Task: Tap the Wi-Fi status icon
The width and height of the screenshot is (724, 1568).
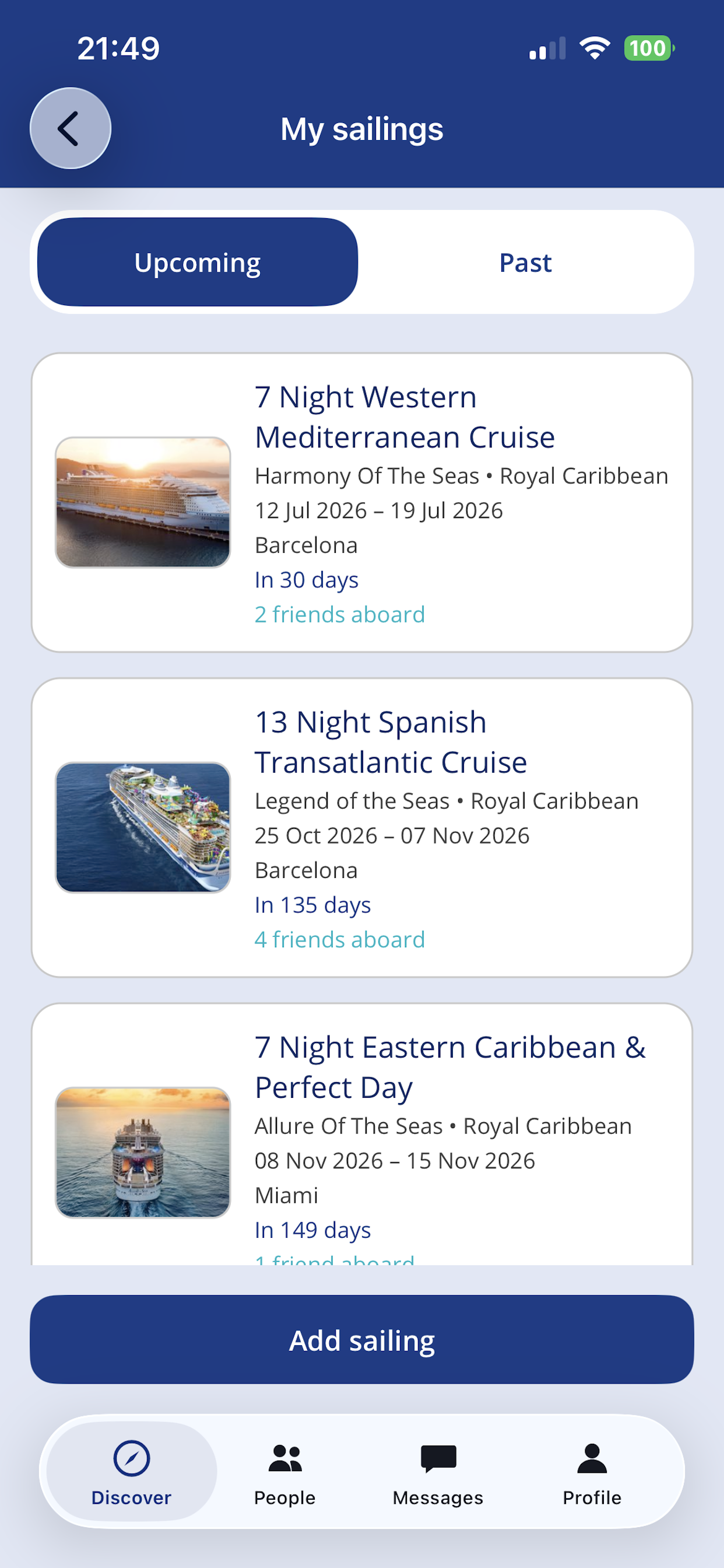Action: [595, 48]
